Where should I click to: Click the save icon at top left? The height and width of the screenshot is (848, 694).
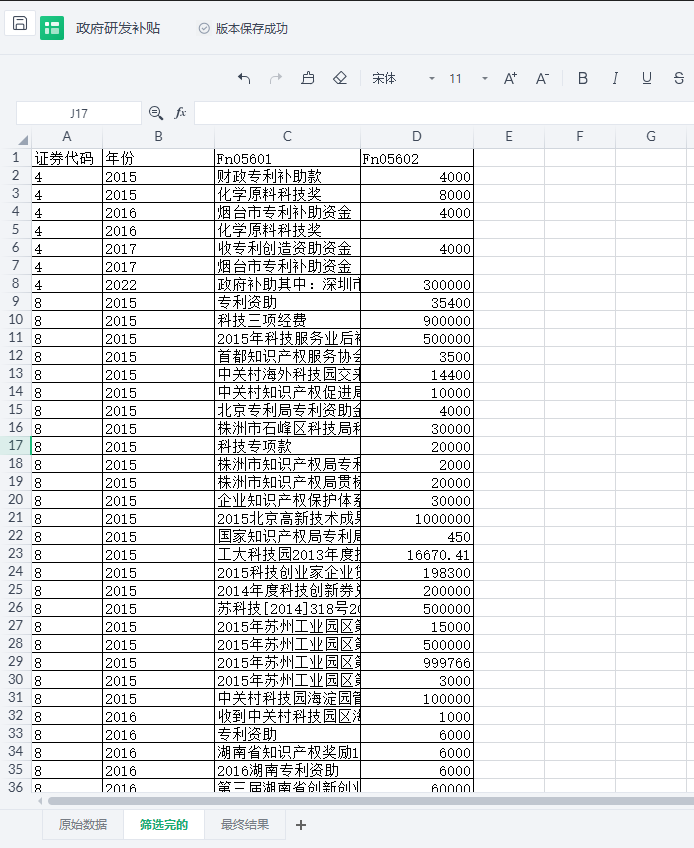[20, 23]
